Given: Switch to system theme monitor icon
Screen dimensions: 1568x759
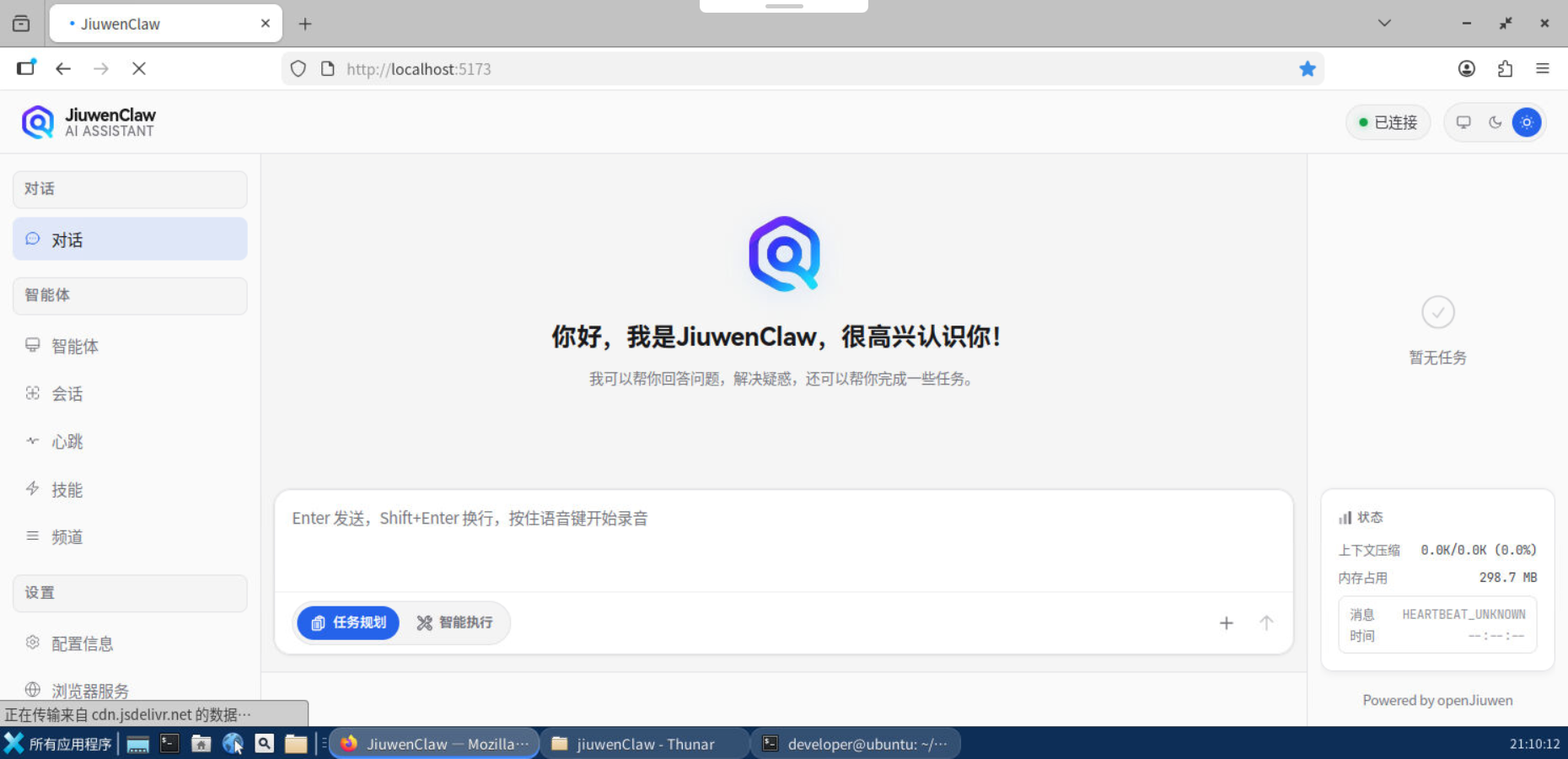Looking at the screenshot, I should [x=1463, y=122].
